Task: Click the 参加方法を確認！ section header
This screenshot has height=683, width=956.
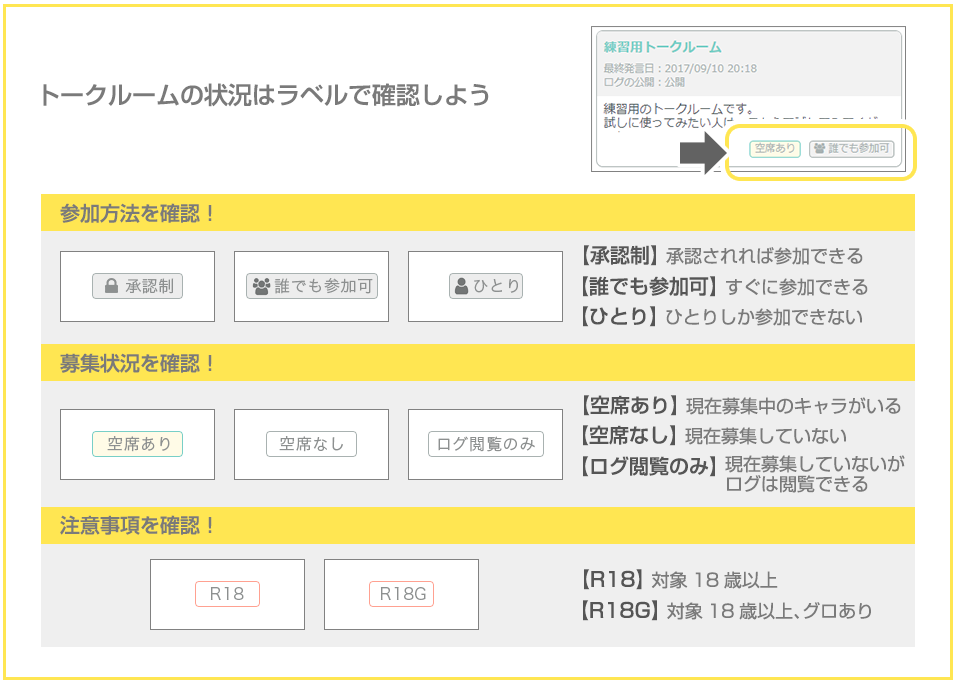Action: [x=138, y=213]
